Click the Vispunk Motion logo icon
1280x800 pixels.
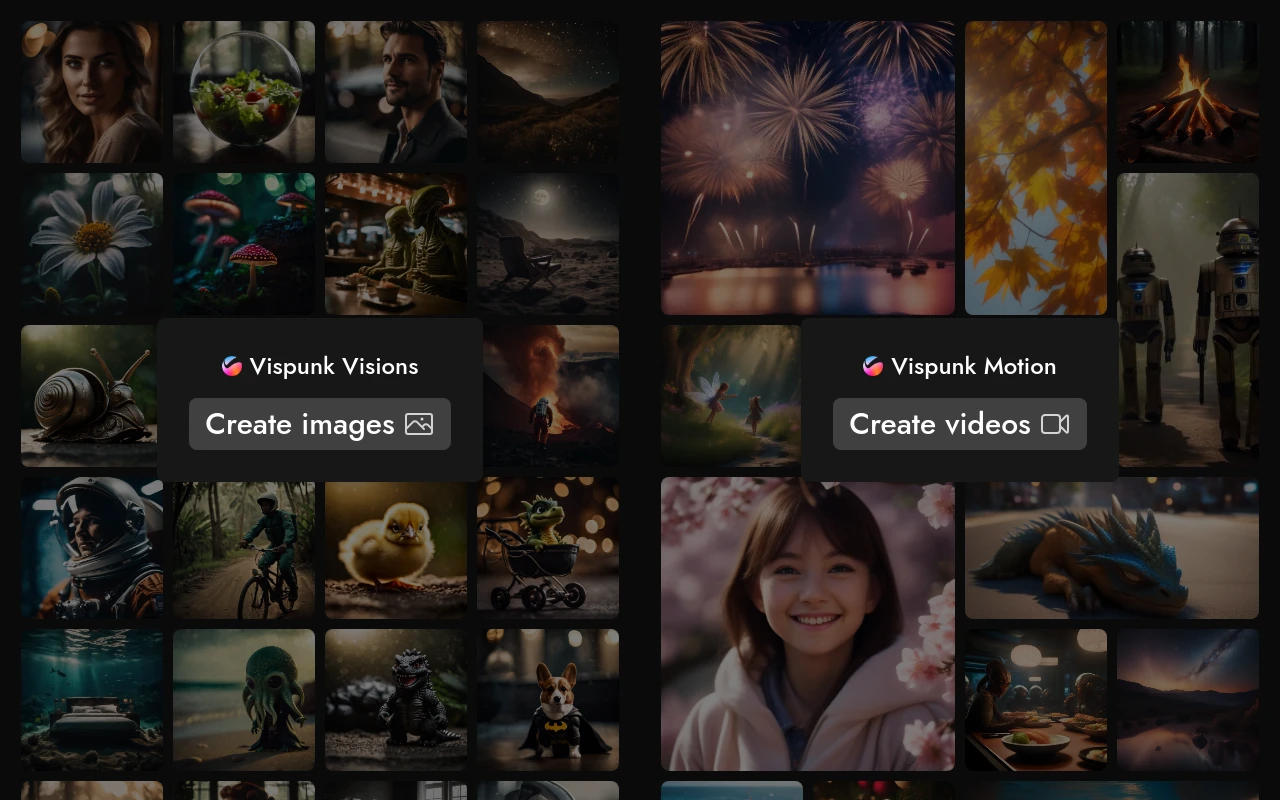tap(873, 366)
